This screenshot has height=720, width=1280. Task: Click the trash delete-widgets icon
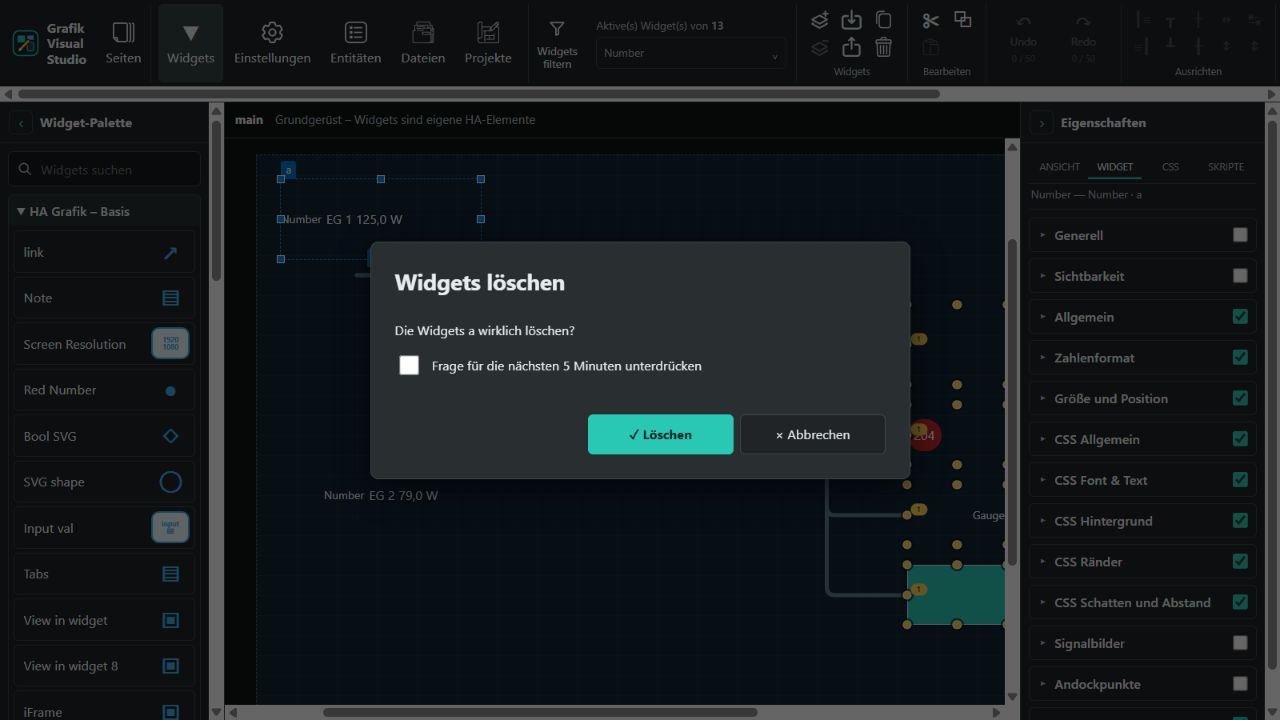click(883, 47)
